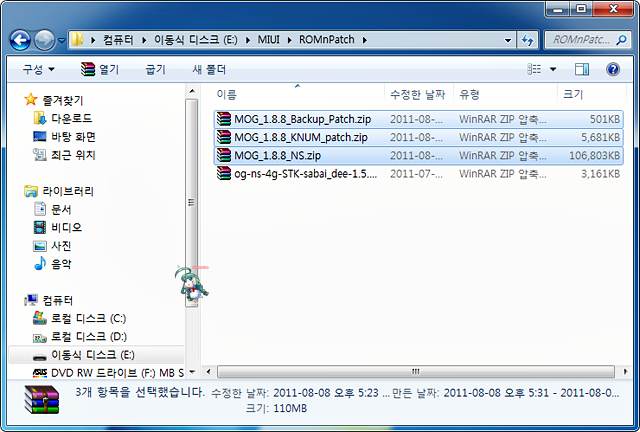This screenshot has width=640, height=432.
Task: Click the 열기 open toolbar button
Action: click(100, 69)
